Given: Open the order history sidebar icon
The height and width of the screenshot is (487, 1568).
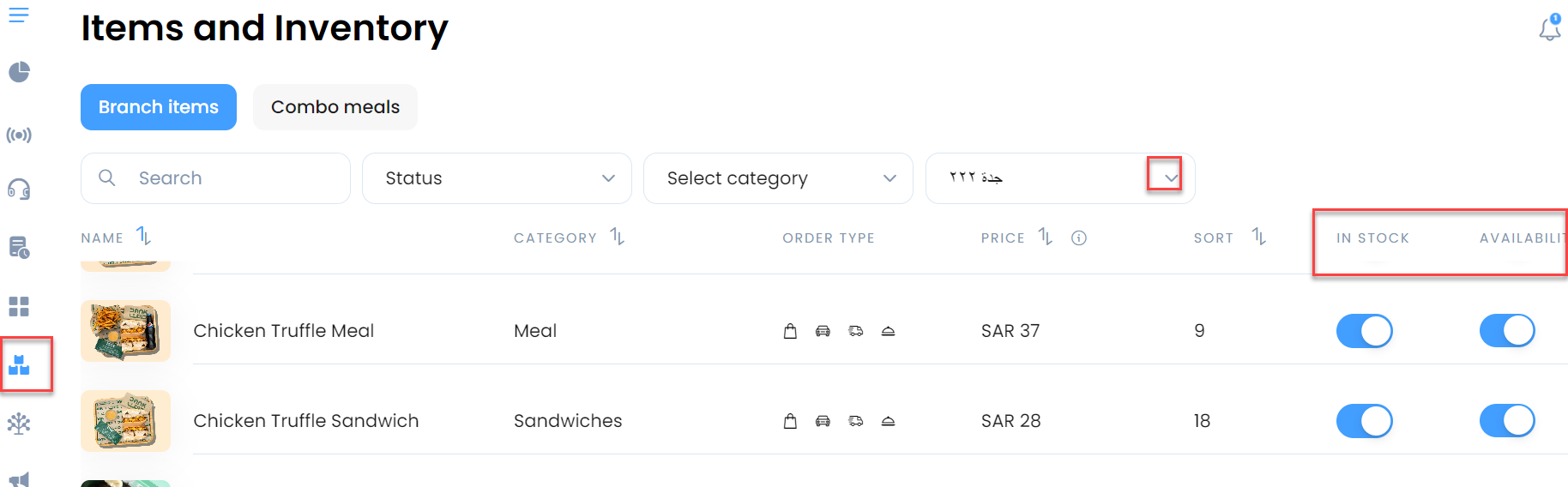Looking at the screenshot, I should 19,248.
